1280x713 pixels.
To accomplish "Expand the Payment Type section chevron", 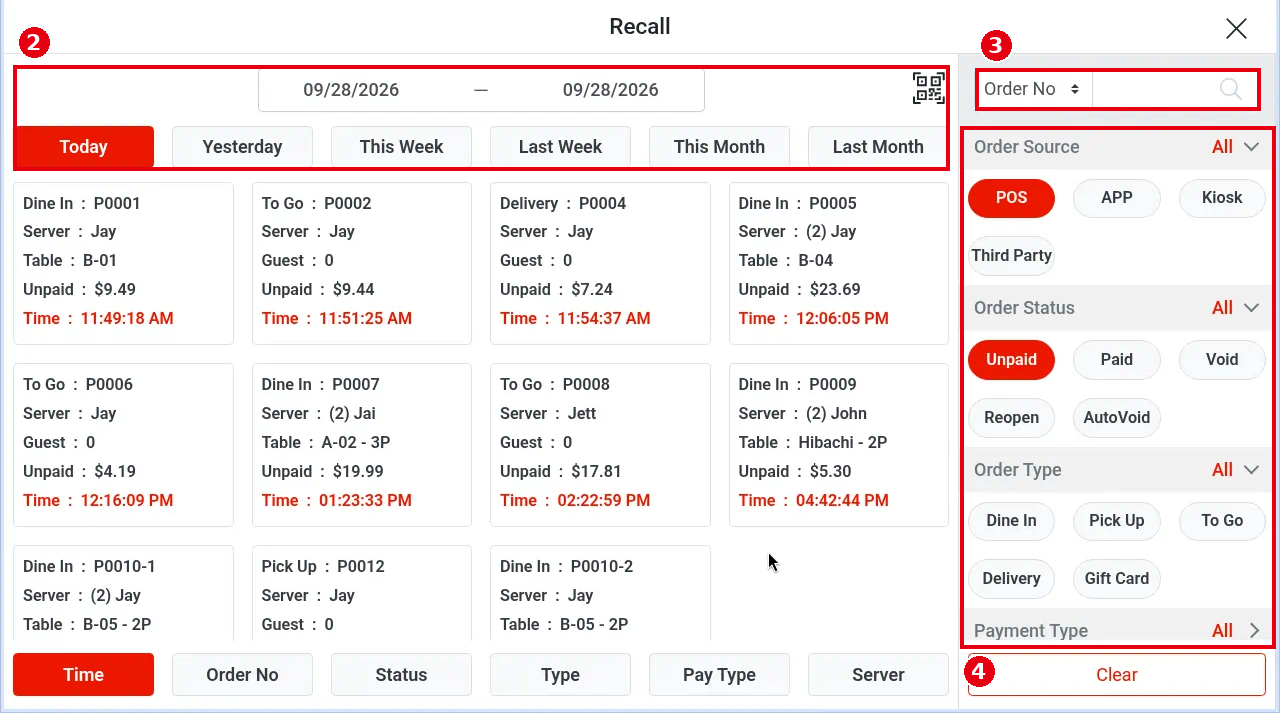I will click(x=1254, y=631).
